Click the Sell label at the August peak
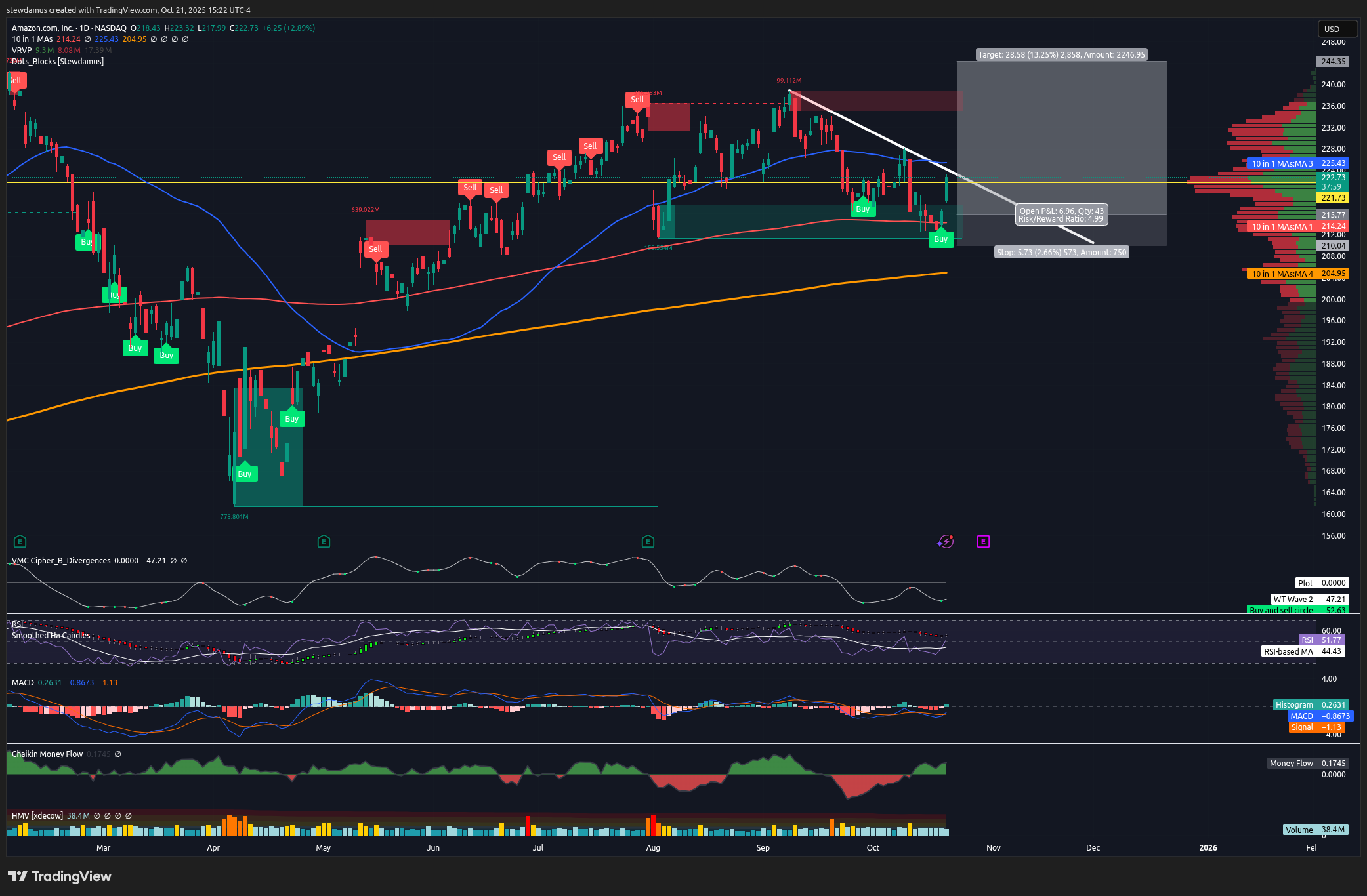Screen dimensions: 1367x896 coord(637,100)
